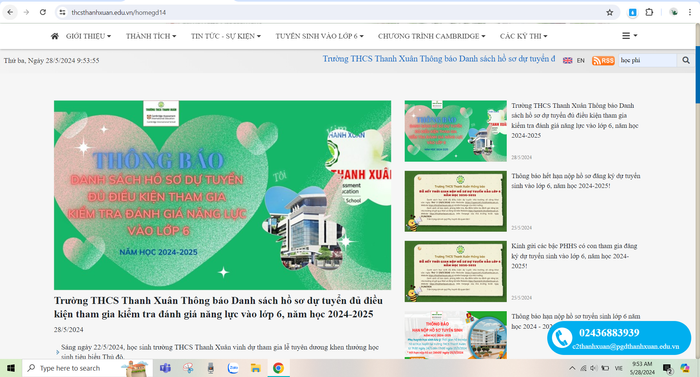The image size is (700, 377).
Task: Click the volume icon in system tray
Action: pos(593,369)
